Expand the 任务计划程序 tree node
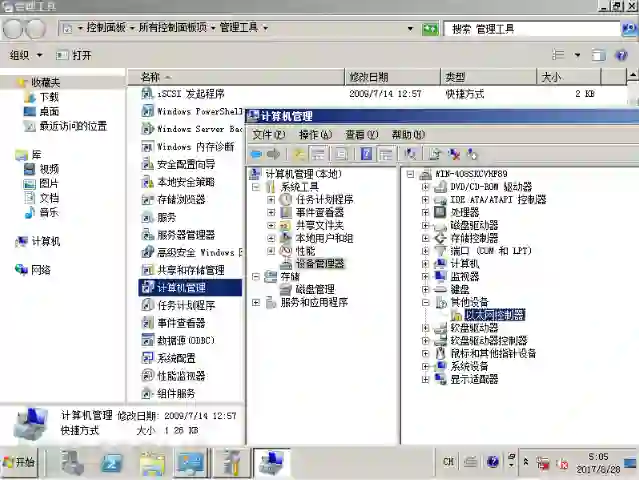Image resolution: width=639 pixels, height=480 pixels. click(x=271, y=200)
